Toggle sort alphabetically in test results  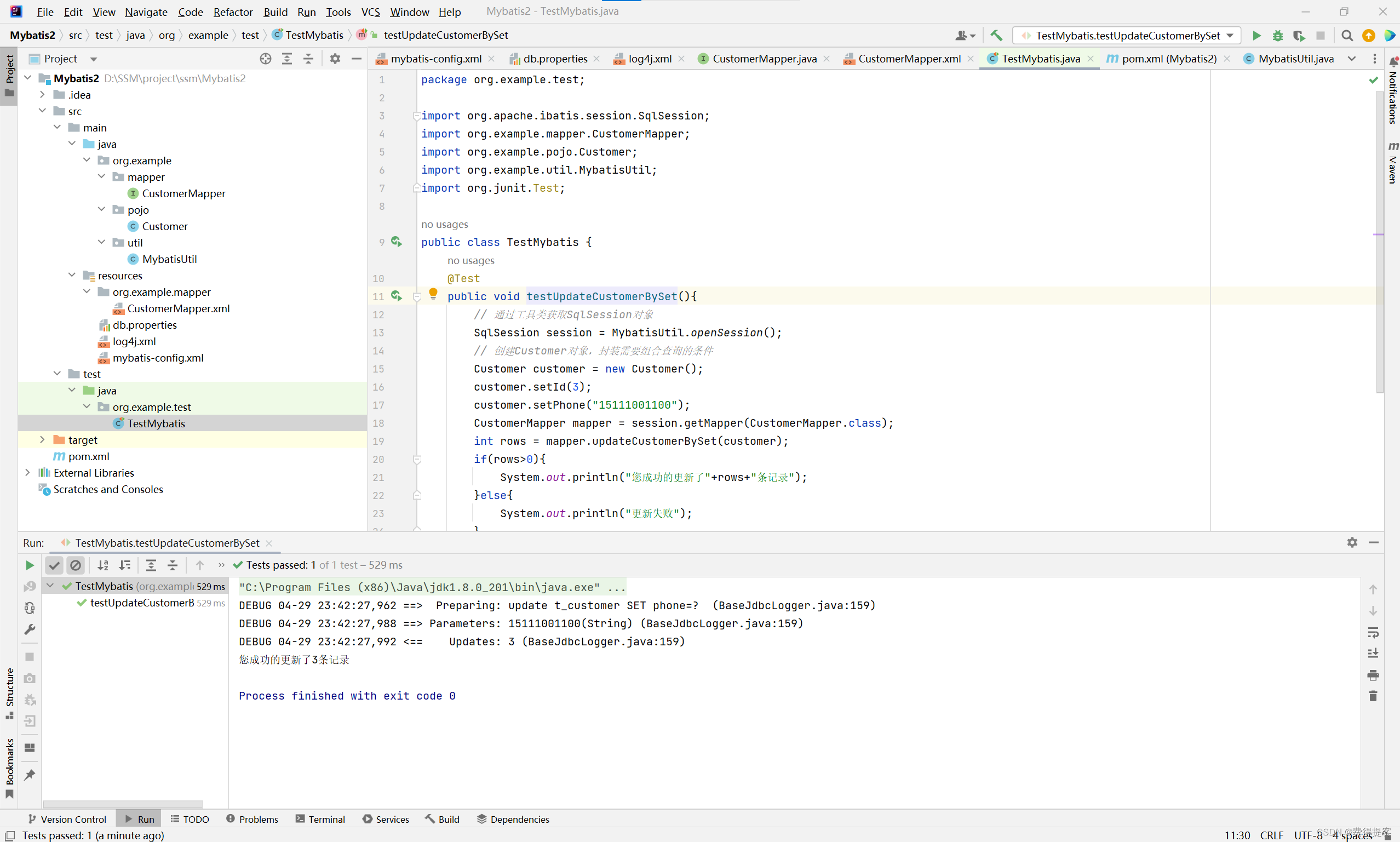(x=102, y=565)
